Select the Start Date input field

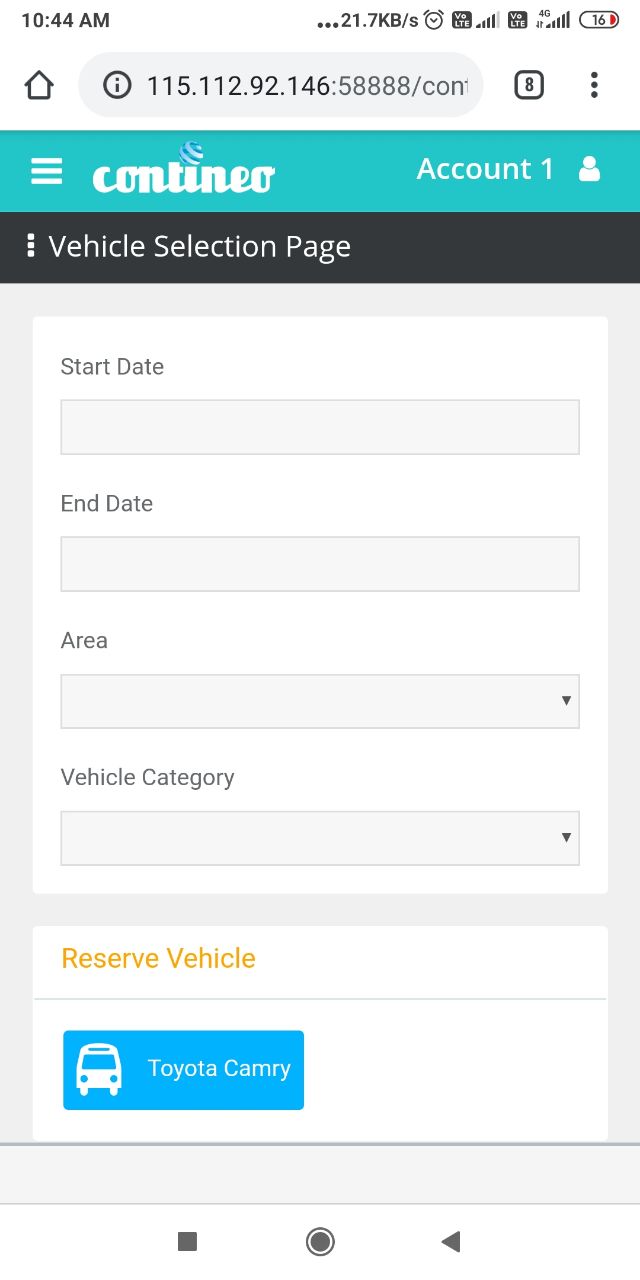(x=320, y=427)
